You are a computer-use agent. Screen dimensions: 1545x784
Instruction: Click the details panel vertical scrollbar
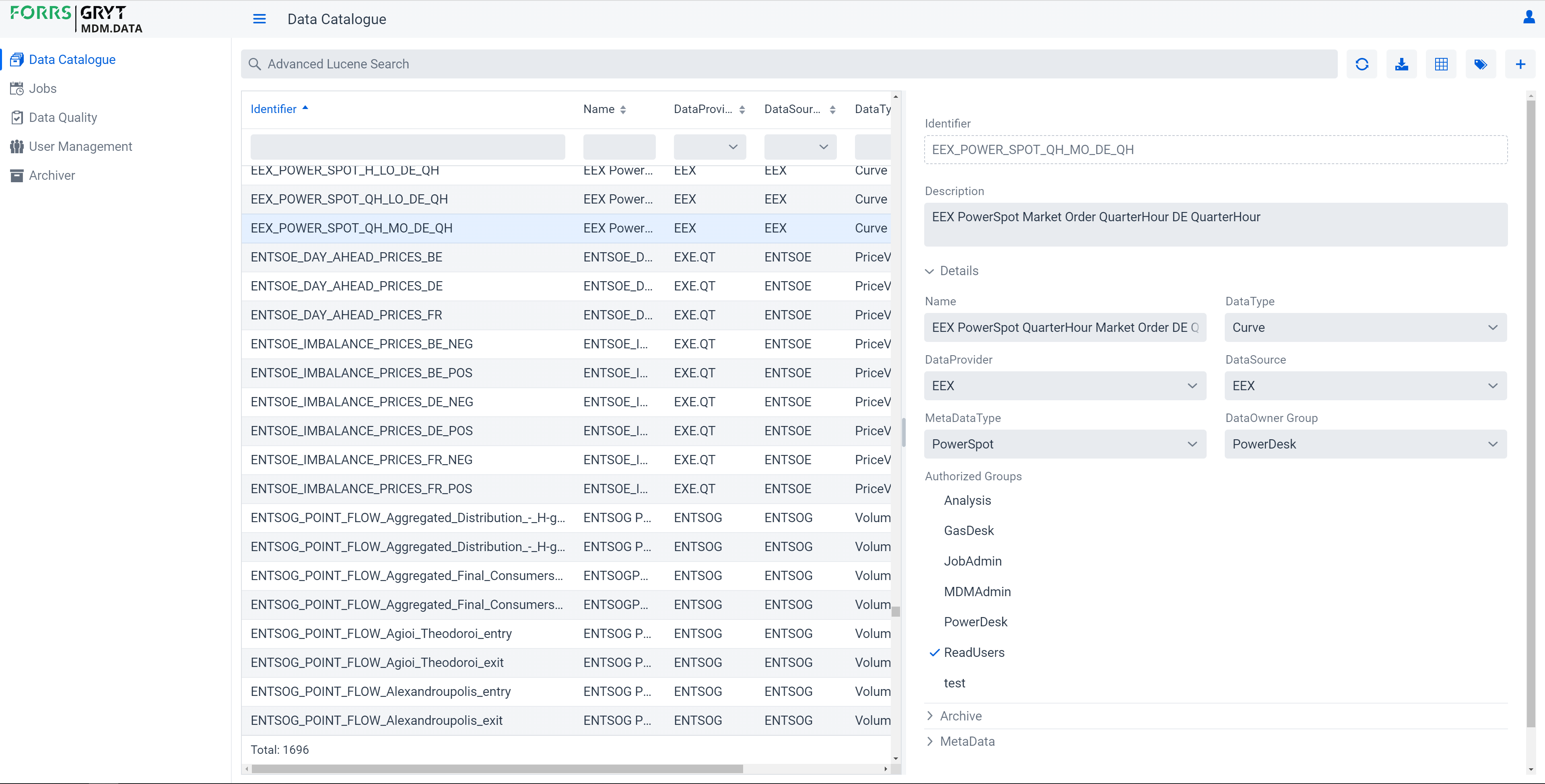[1531, 414]
